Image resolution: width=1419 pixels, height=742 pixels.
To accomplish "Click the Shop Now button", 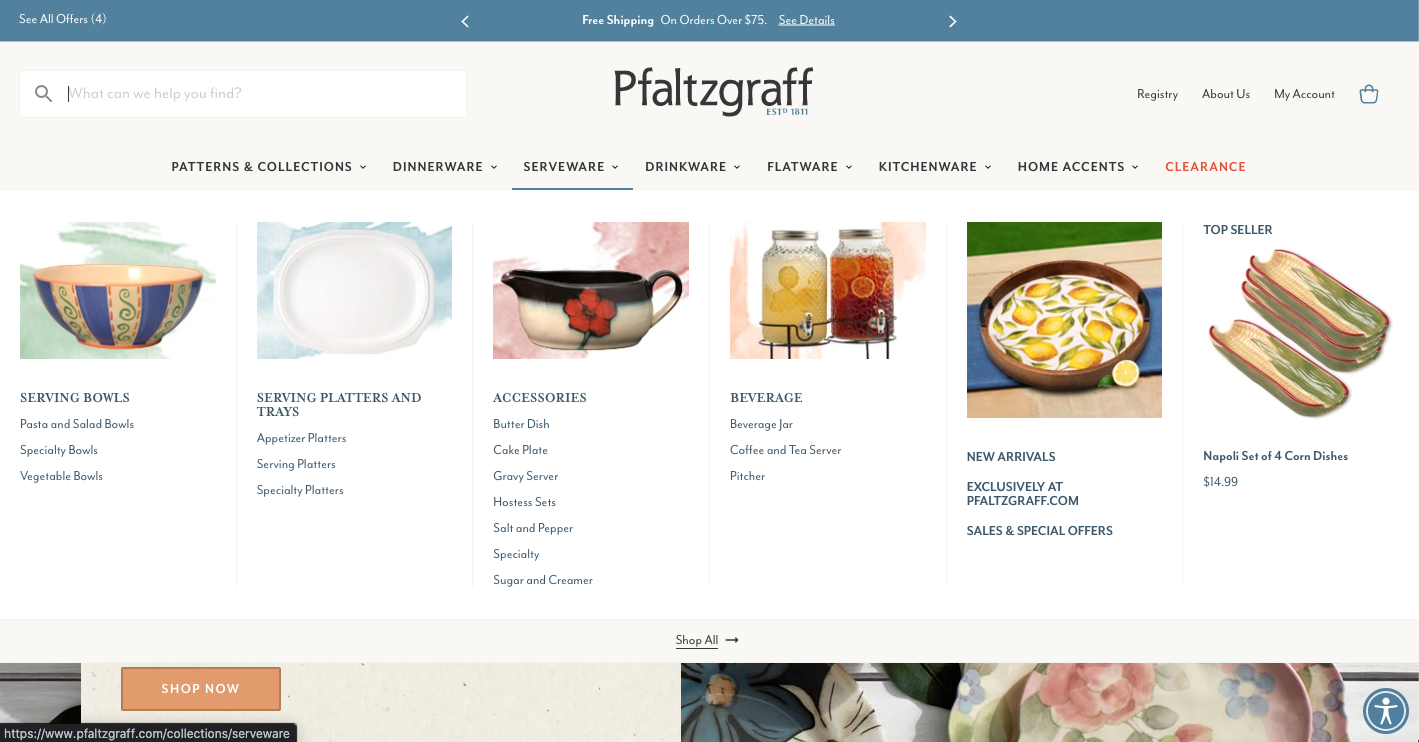I will (x=201, y=689).
